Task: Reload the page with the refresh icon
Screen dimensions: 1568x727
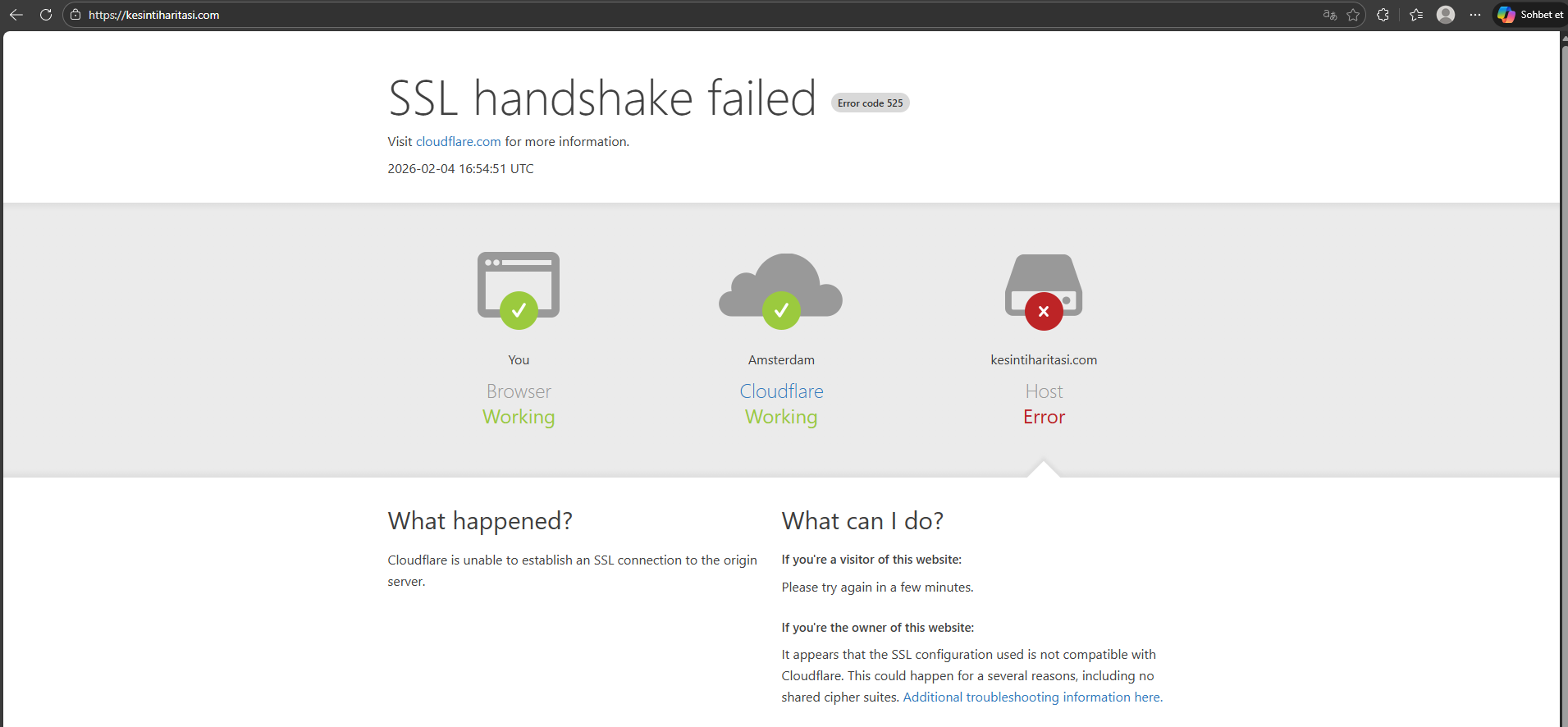Action: point(46,15)
